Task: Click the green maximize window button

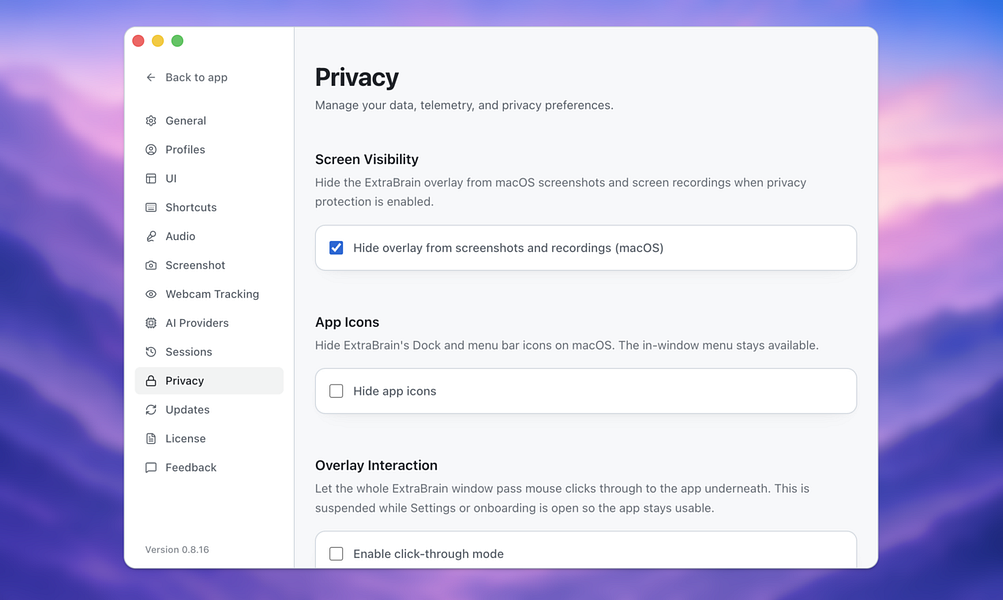Action: (177, 41)
